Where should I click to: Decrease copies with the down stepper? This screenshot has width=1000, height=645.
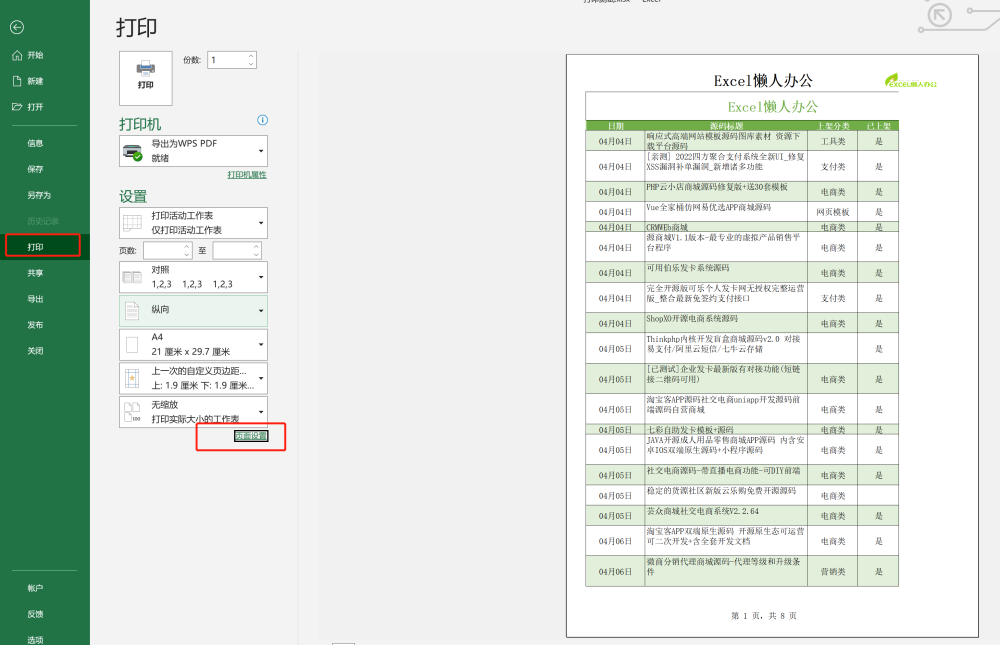pyautogui.click(x=251, y=64)
